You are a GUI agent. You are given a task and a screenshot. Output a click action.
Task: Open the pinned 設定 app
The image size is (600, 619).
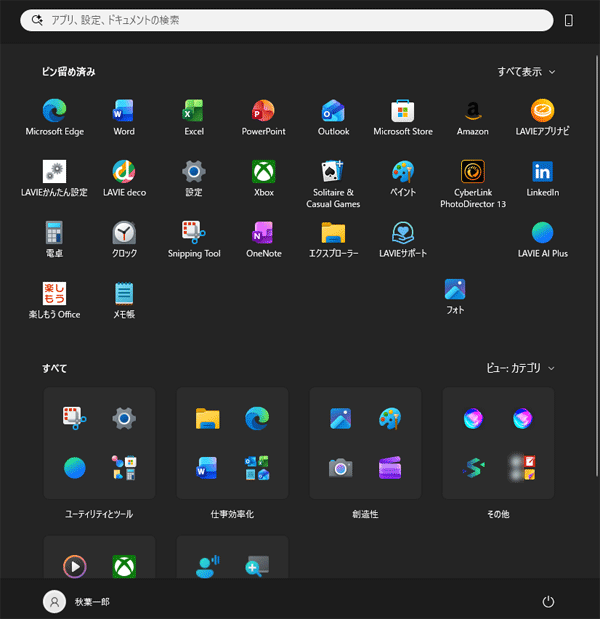pos(194,178)
